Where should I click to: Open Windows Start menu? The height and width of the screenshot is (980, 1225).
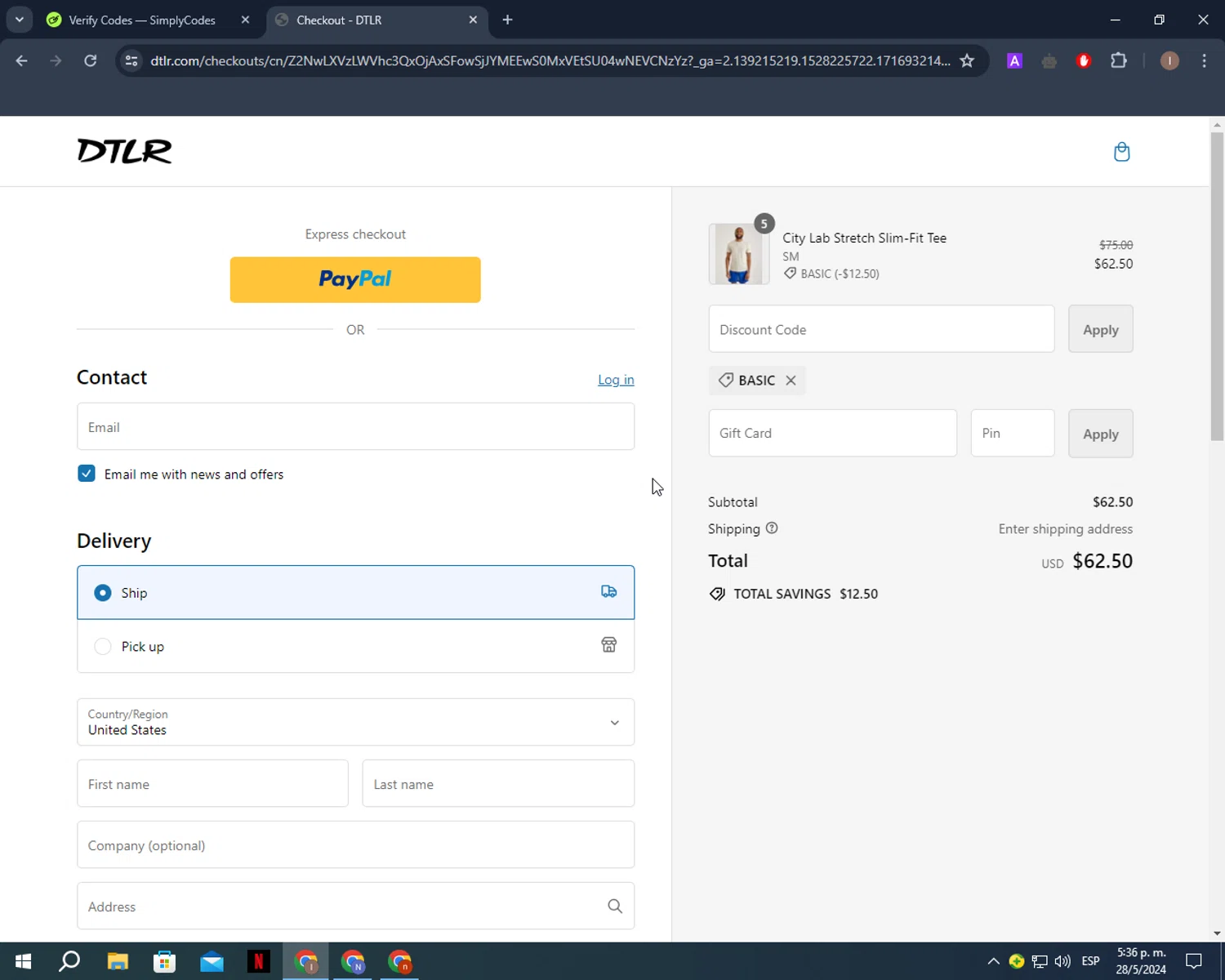23,961
